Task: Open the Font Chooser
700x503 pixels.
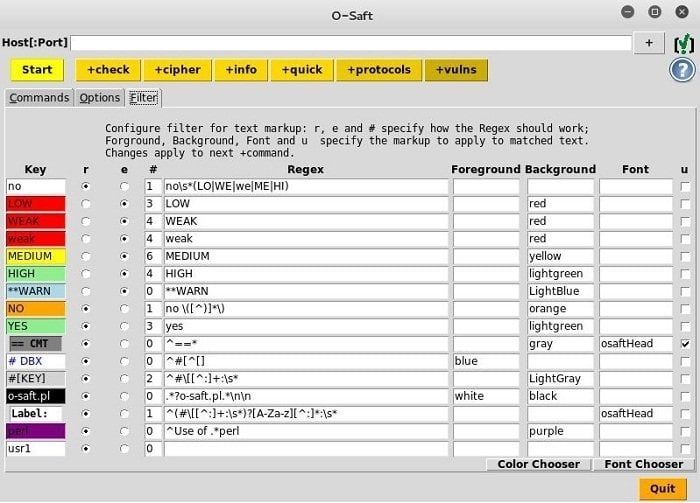Action: pos(643,464)
